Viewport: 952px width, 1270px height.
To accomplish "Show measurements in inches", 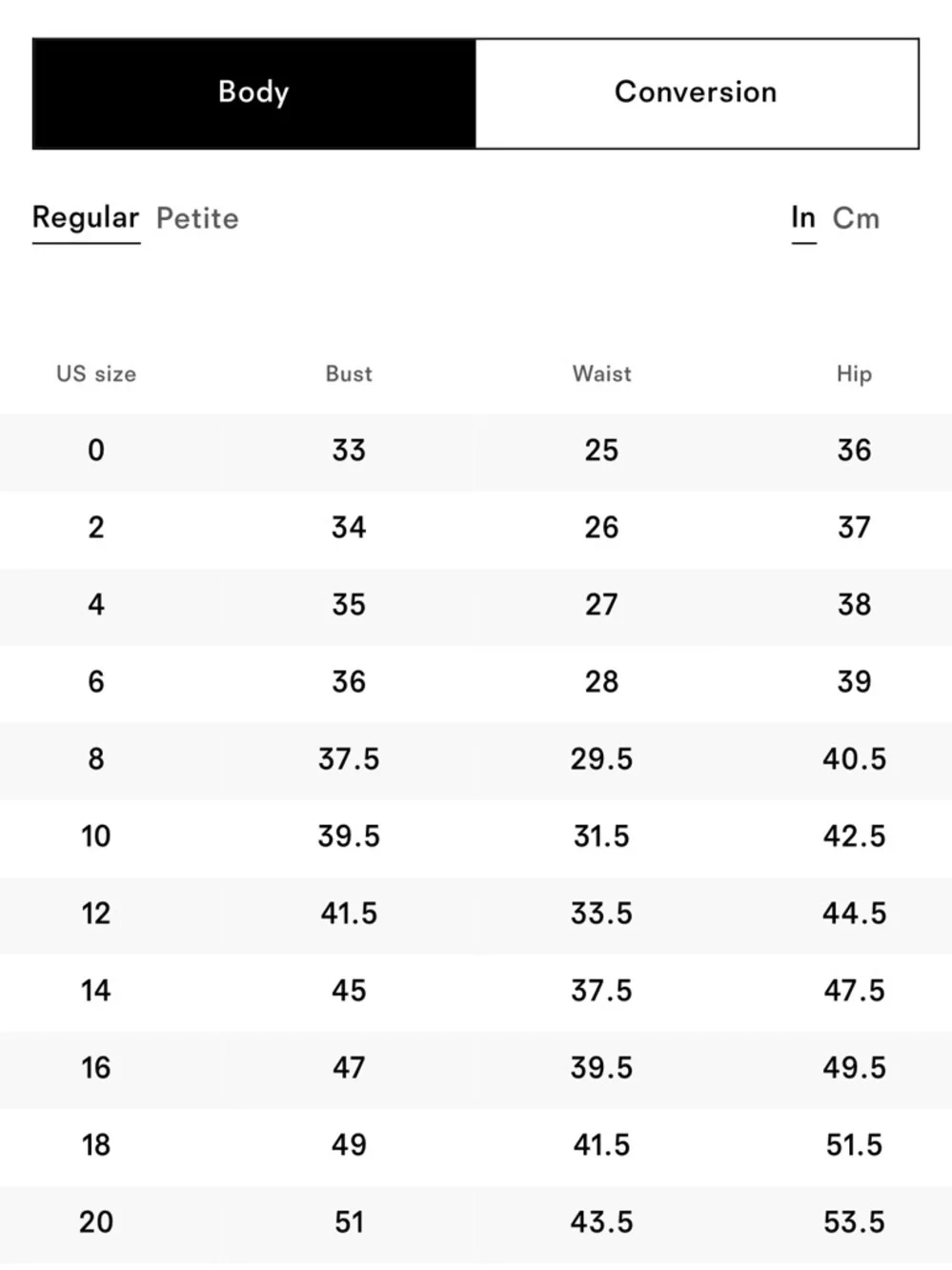I will click(x=803, y=218).
